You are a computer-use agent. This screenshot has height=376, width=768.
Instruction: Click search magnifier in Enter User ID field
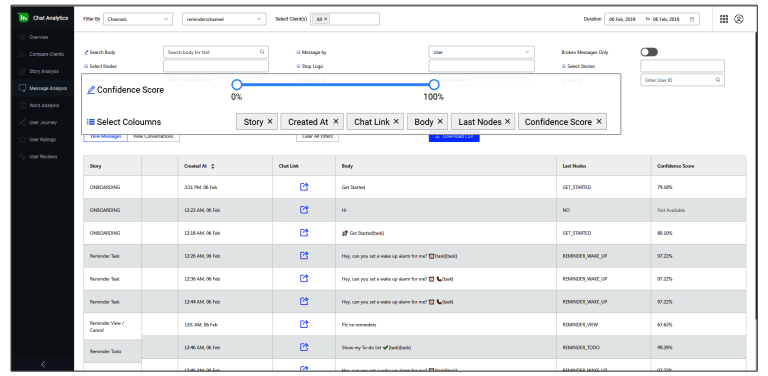pos(718,80)
